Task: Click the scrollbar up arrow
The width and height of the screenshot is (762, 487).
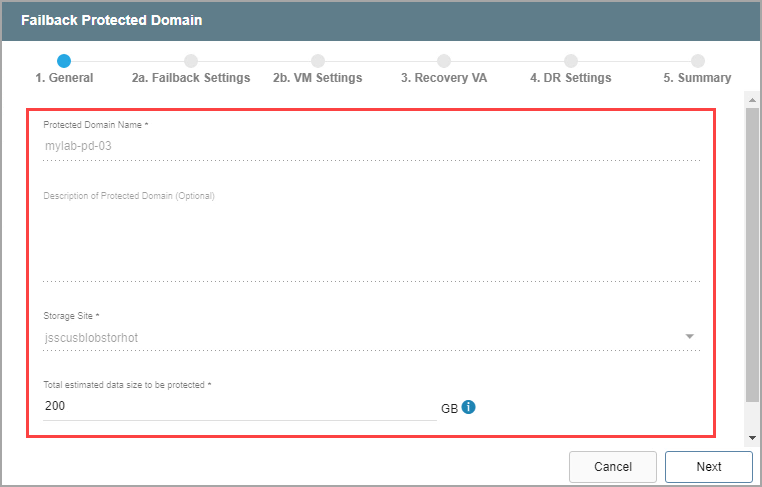Action: pos(751,99)
